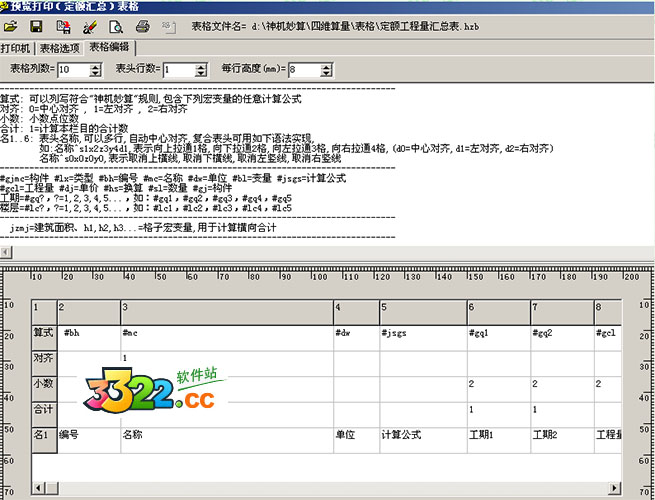The width and height of the screenshot is (655, 500).
Task: Select column header 7 in the table
Action: point(563,312)
